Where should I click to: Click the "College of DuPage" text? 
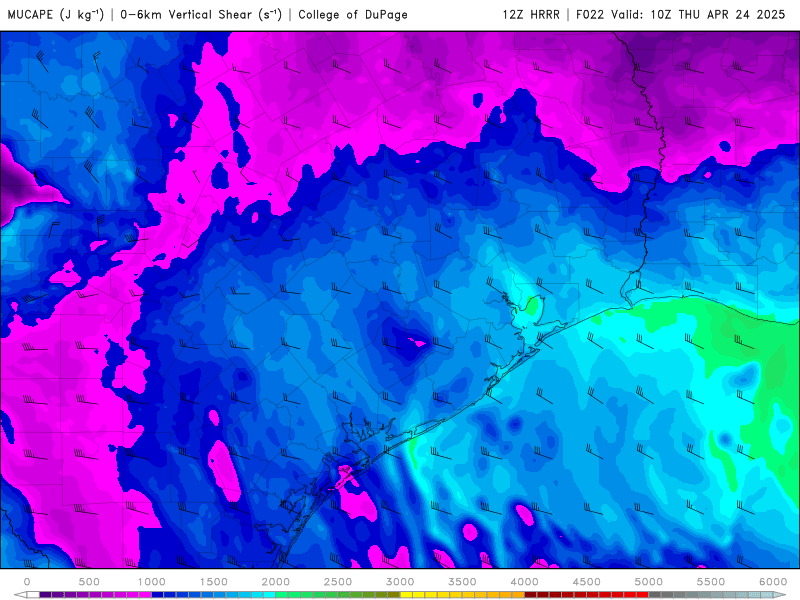(353, 15)
